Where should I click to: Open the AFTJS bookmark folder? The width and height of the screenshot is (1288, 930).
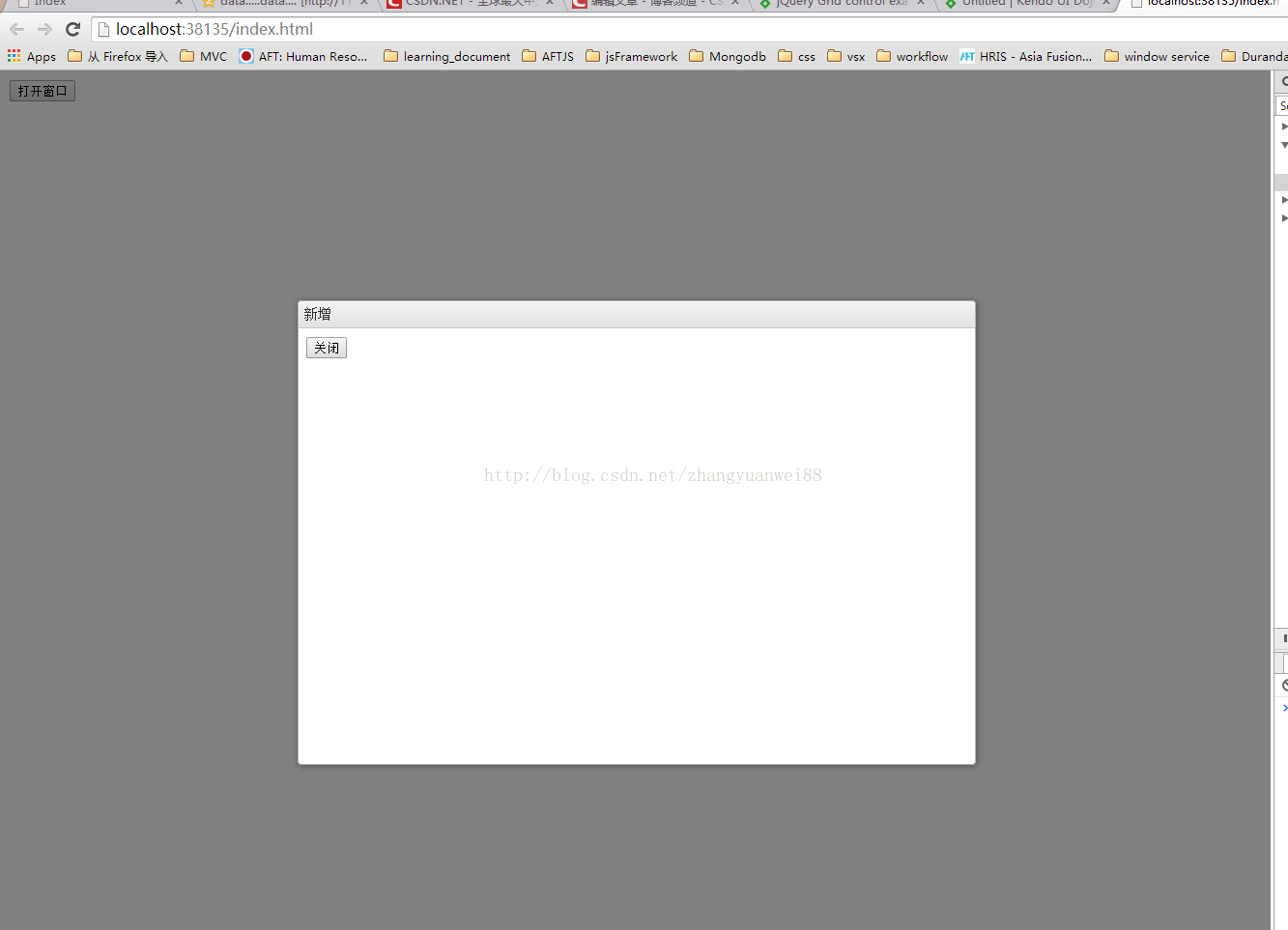pos(548,56)
